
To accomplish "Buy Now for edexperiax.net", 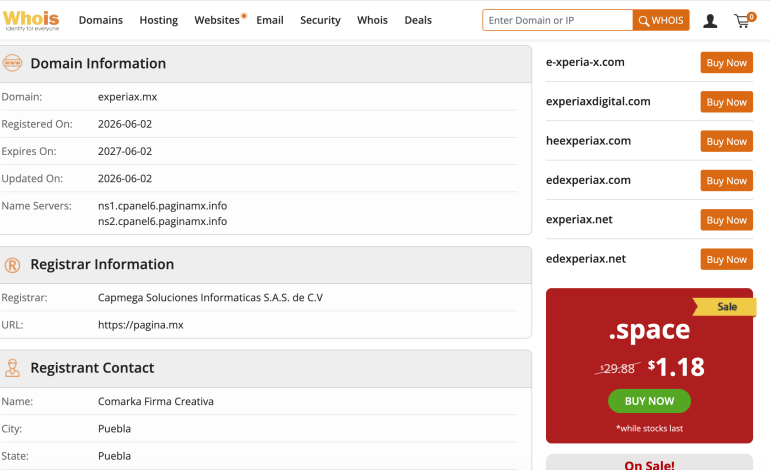I will click(726, 259).
